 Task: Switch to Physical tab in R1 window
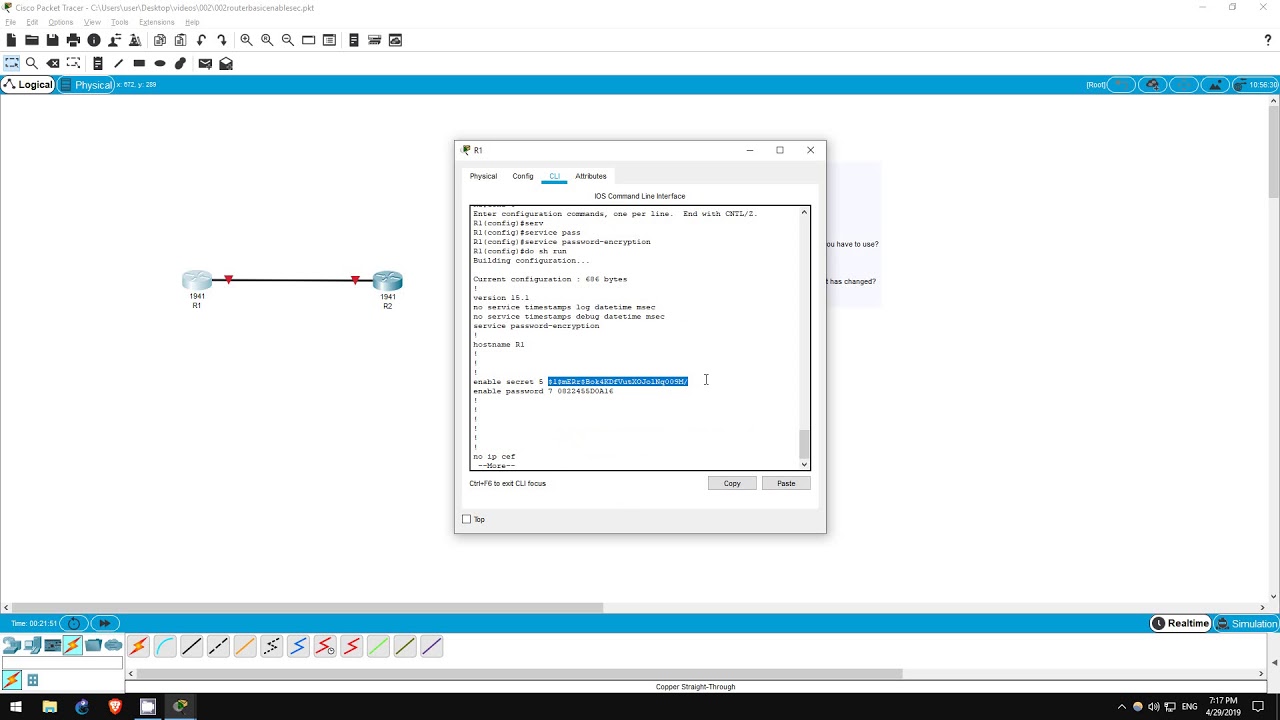coord(483,176)
